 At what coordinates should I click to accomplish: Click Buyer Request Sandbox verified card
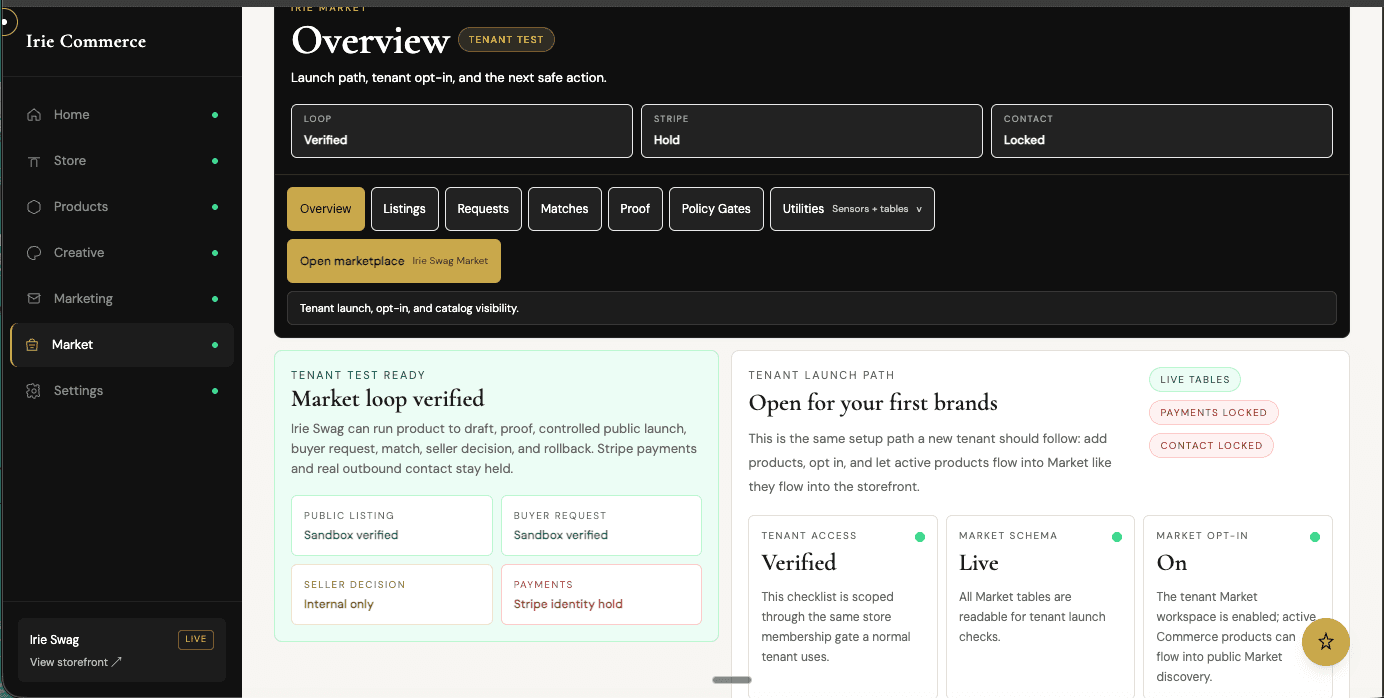point(601,525)
